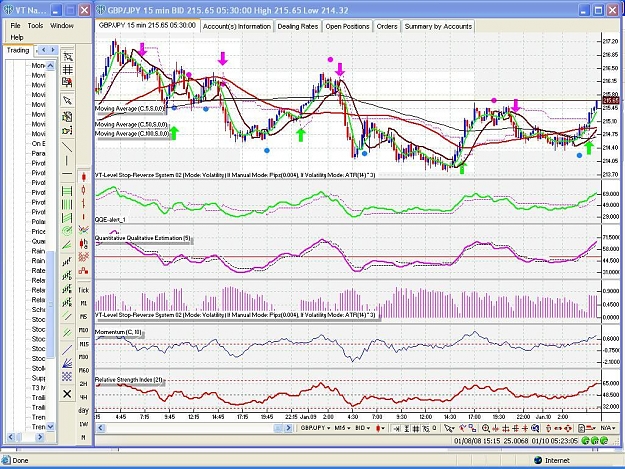The image size is (625, 469).
Task: Select the blue fan lines tool
Action: point(67,363)
